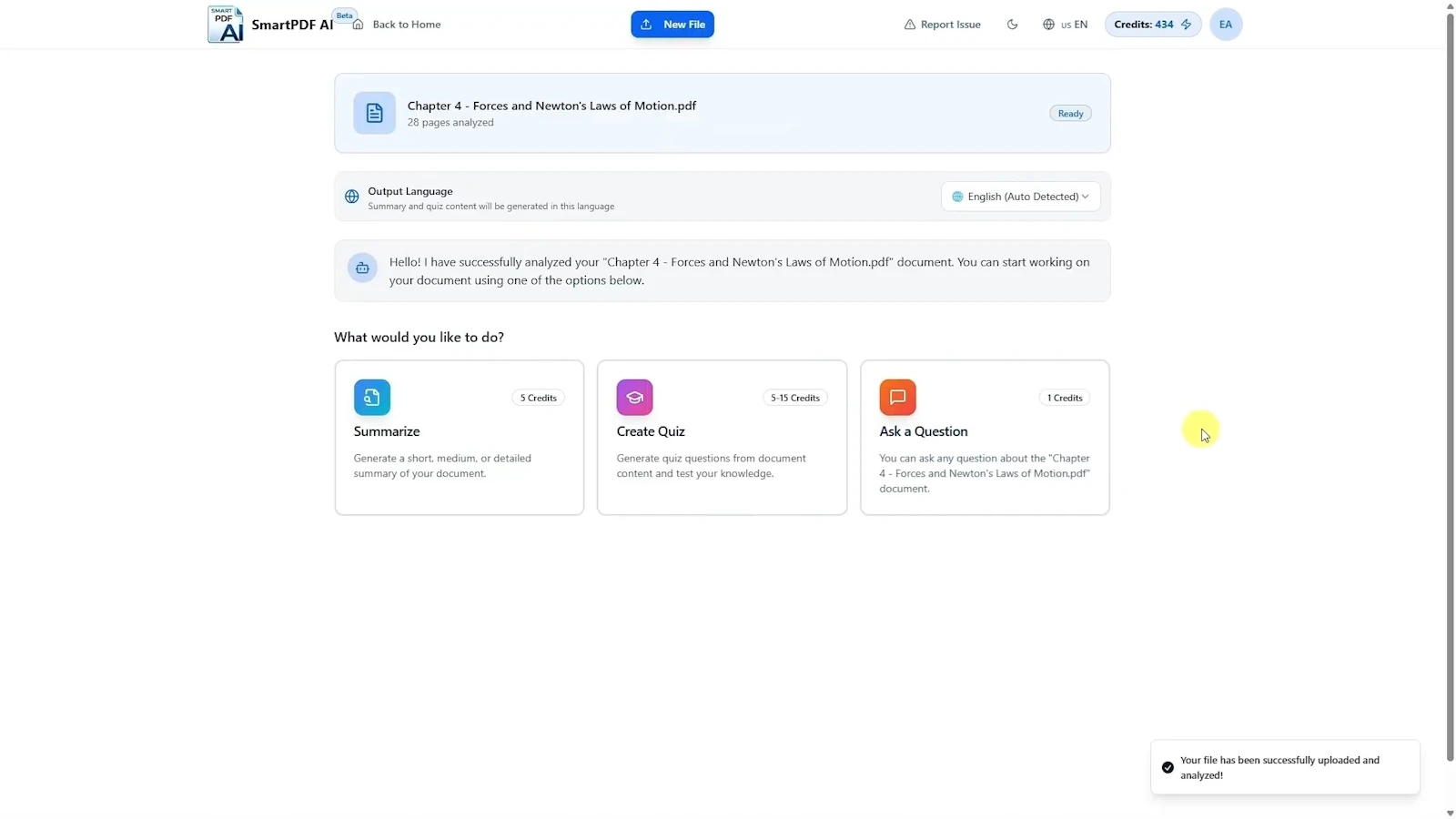Click the 5 Credits badge
The width and height of the screenshot is (1456, 819).
tap(538, 398)
